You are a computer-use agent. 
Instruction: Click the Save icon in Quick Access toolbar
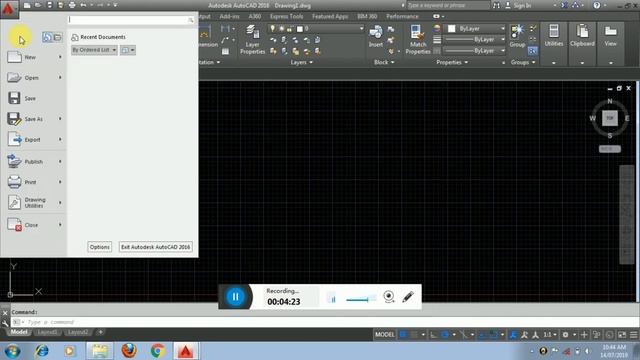pos(49,5)
